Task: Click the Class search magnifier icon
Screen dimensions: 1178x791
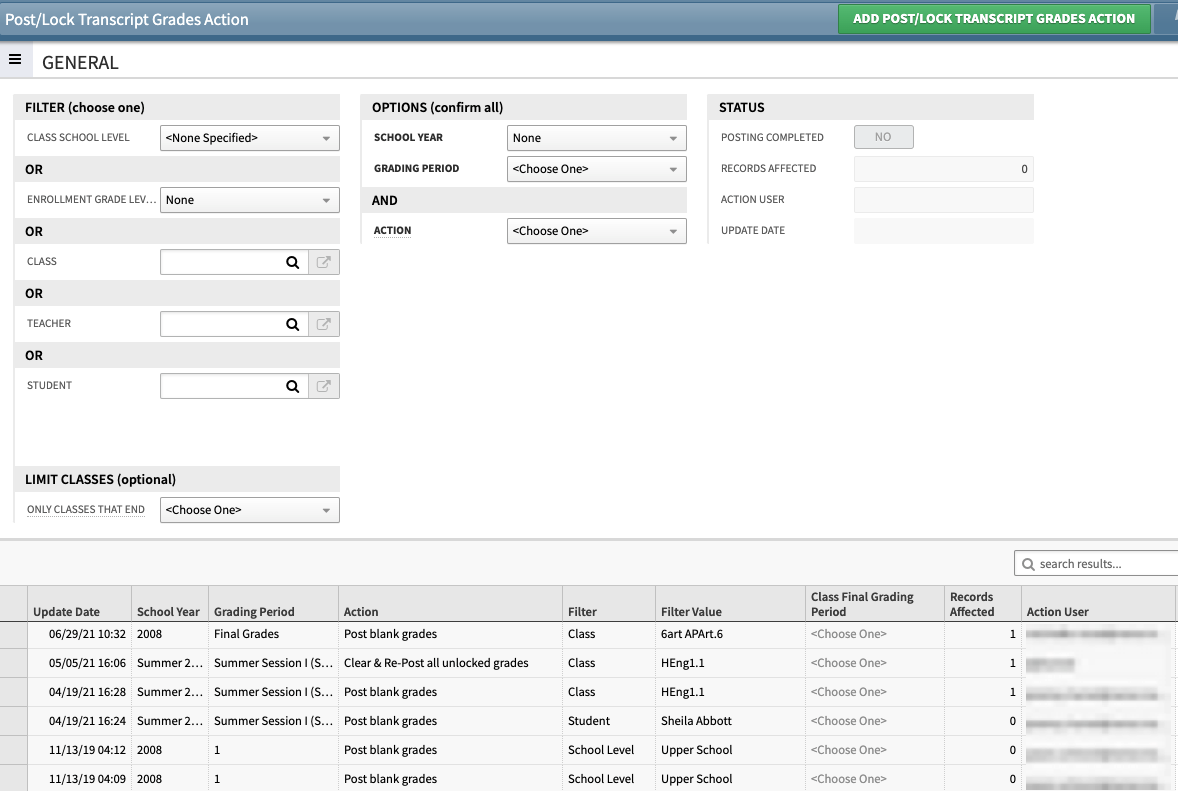Action: point(292,261)
